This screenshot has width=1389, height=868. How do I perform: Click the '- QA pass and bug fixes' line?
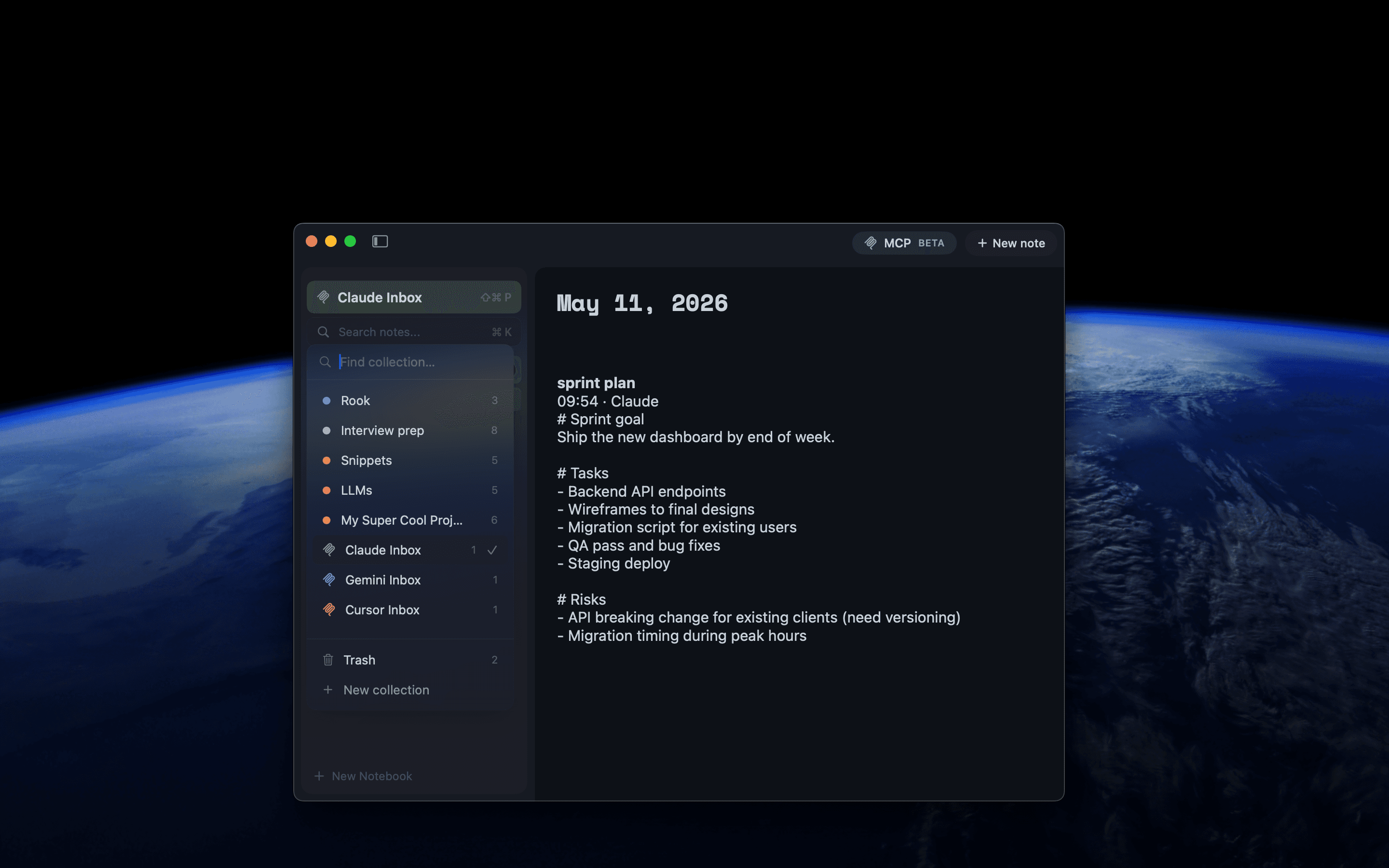638,545
